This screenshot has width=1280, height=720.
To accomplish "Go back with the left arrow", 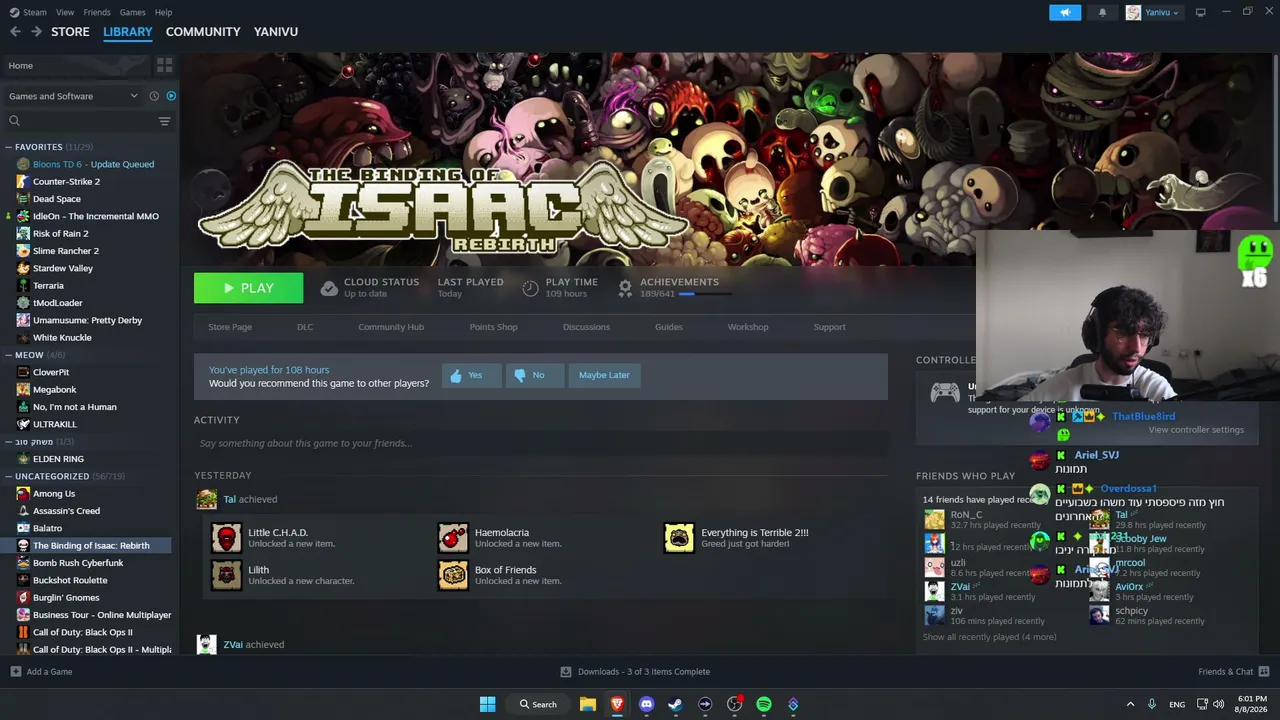I will tap(15, 32).
